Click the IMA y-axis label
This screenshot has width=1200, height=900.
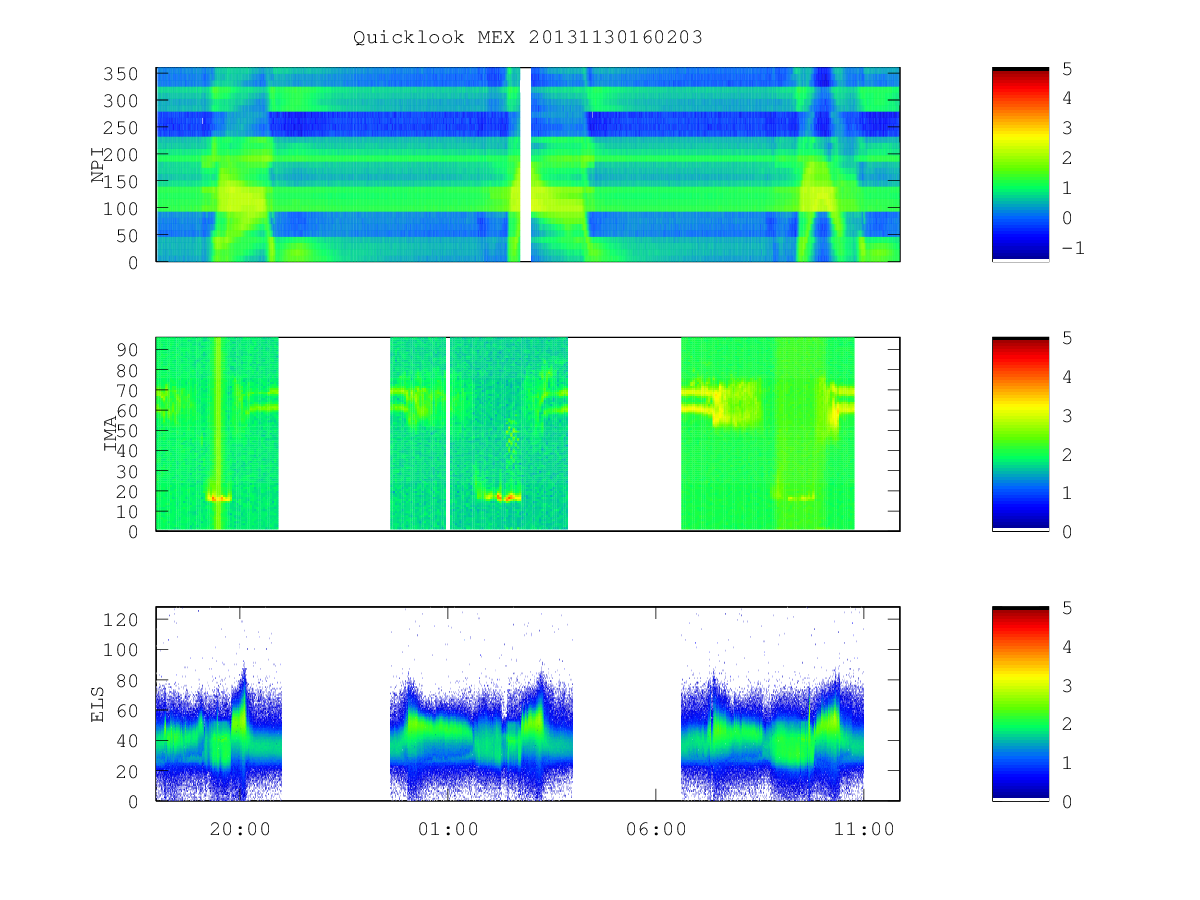[110, 434]
